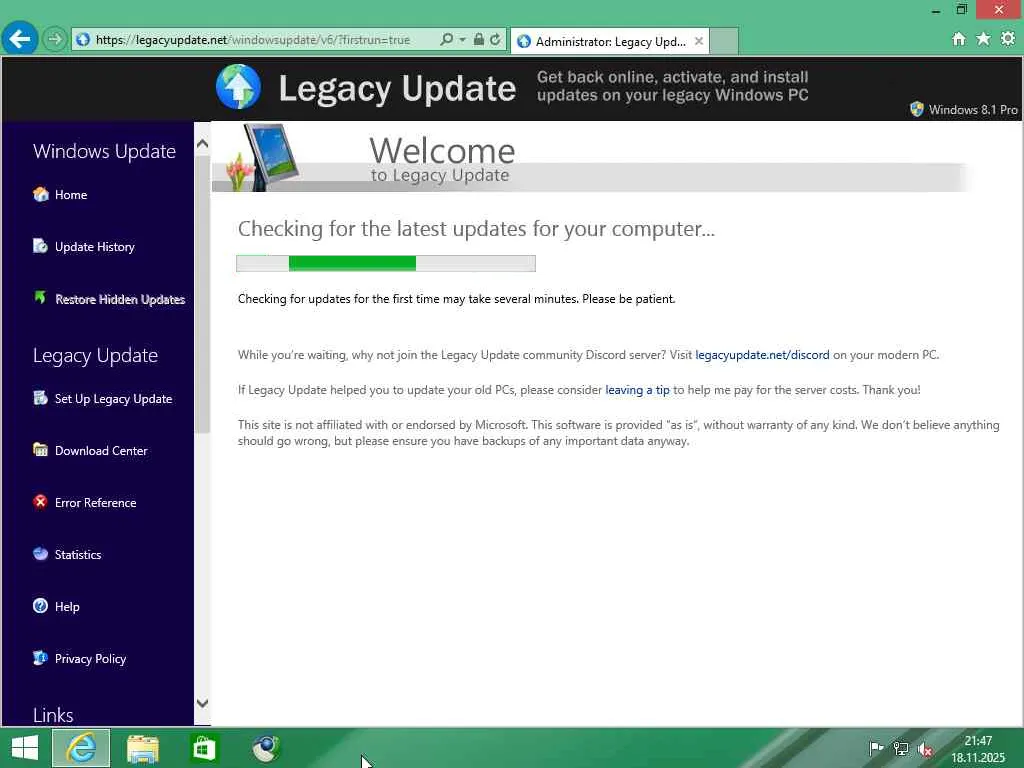Open Action Center flag in tray

click(x=876, y=748)
